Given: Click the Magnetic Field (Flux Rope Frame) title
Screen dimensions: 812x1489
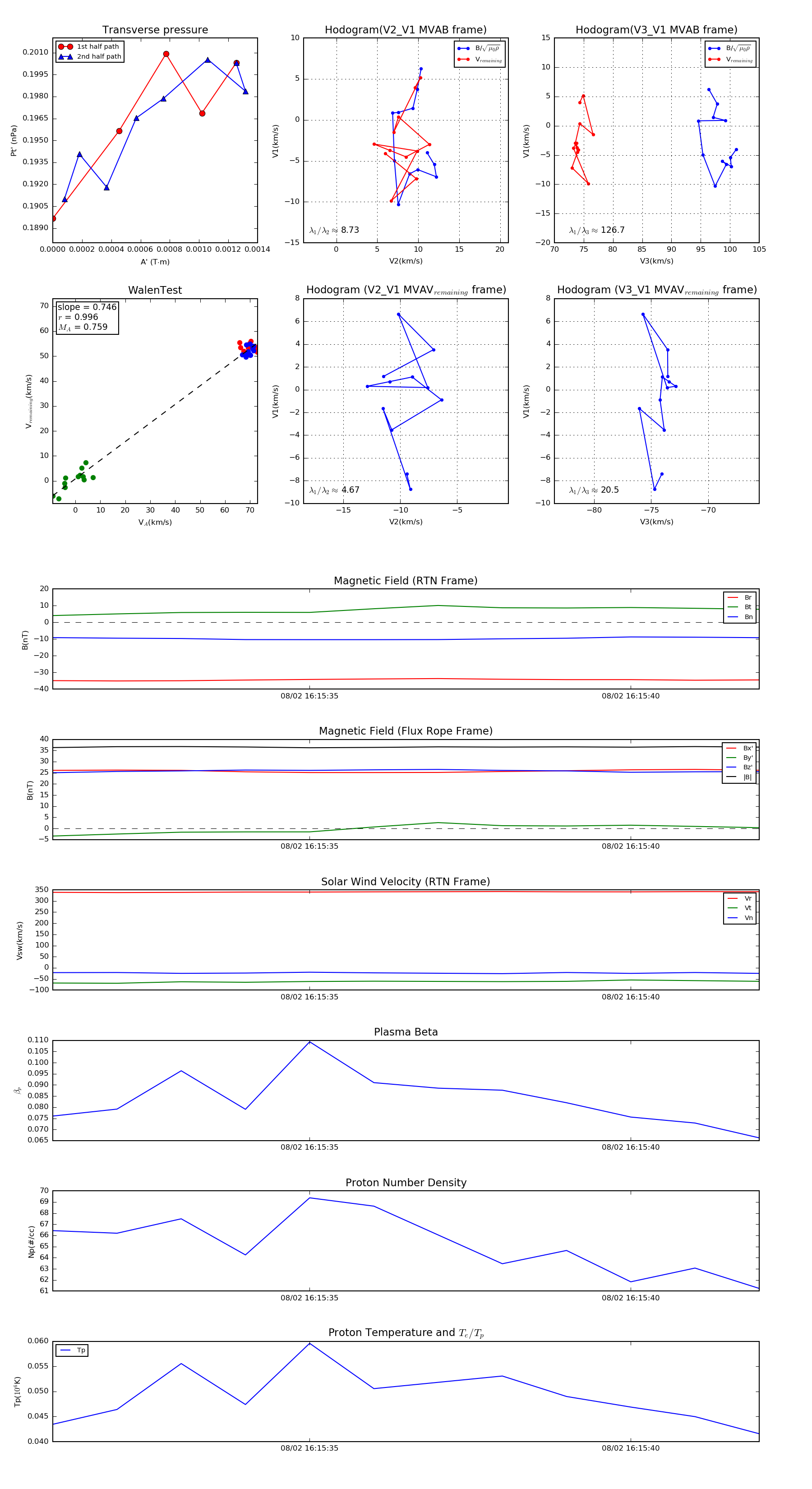Looking at the screenshot, I should coord(406,731).
